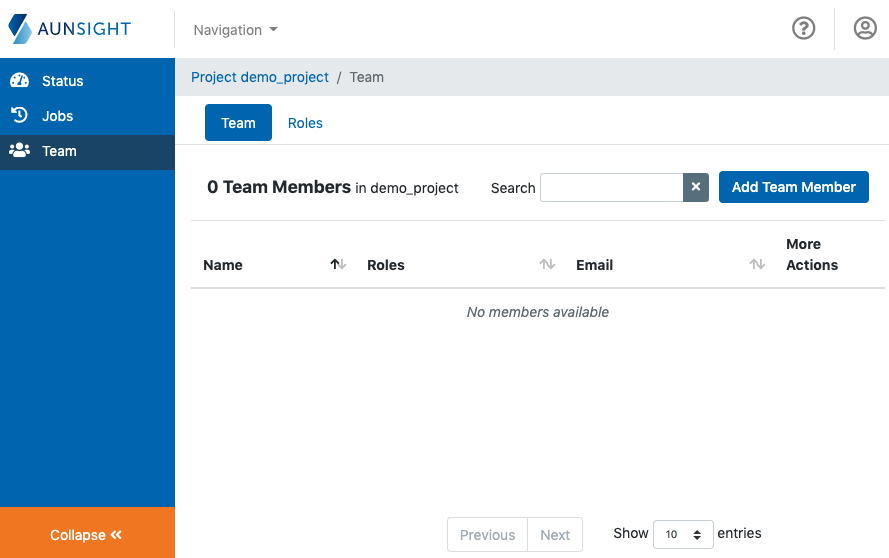Click the Add Team Member button
The image size is (889, 558).
793,187
